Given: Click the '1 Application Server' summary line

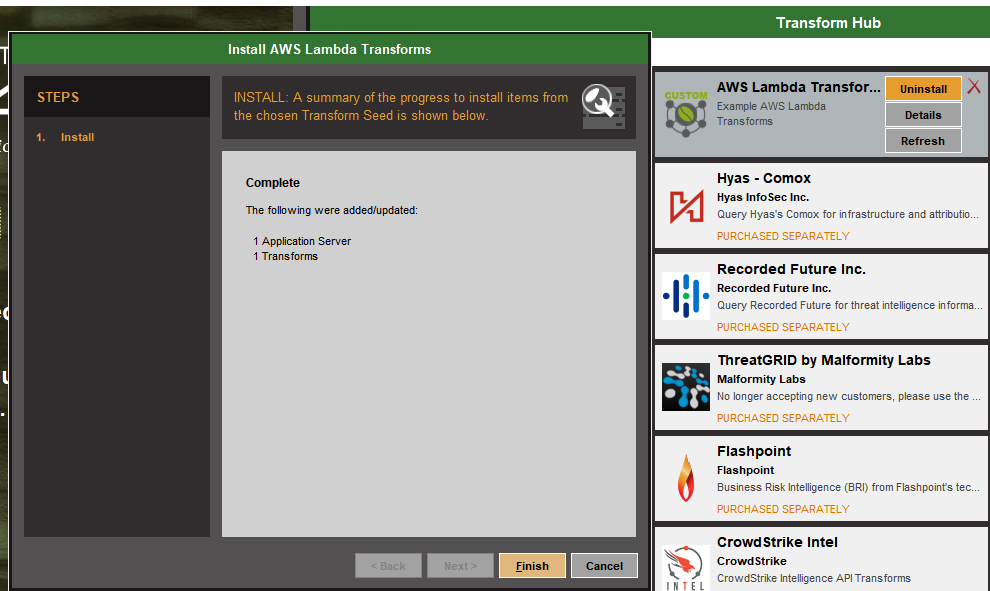Looking at the screenshot, I should click(302, 241).
